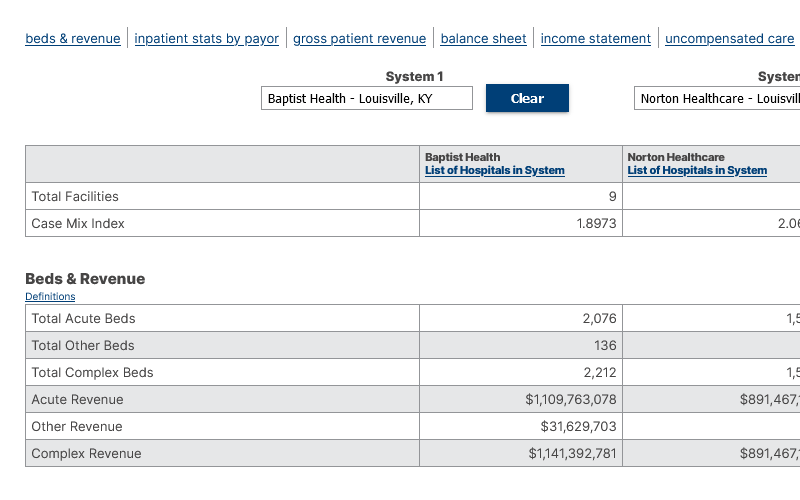
Task: Open the beds & revenue link
Action: 73,39
